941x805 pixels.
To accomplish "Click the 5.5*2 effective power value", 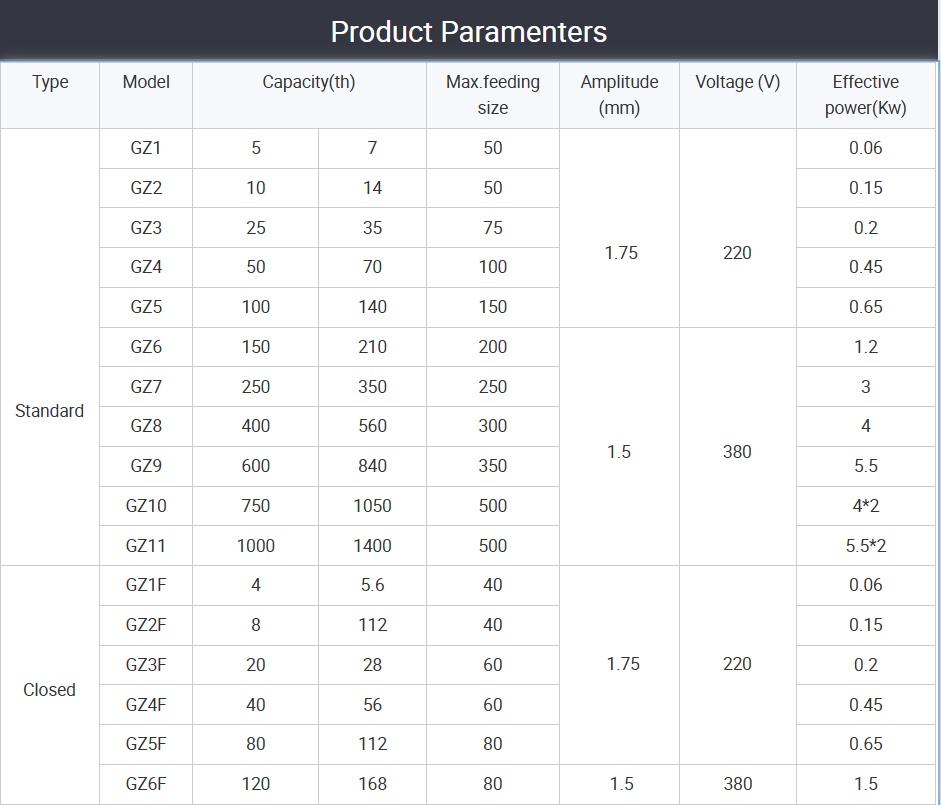I will 865,546.
